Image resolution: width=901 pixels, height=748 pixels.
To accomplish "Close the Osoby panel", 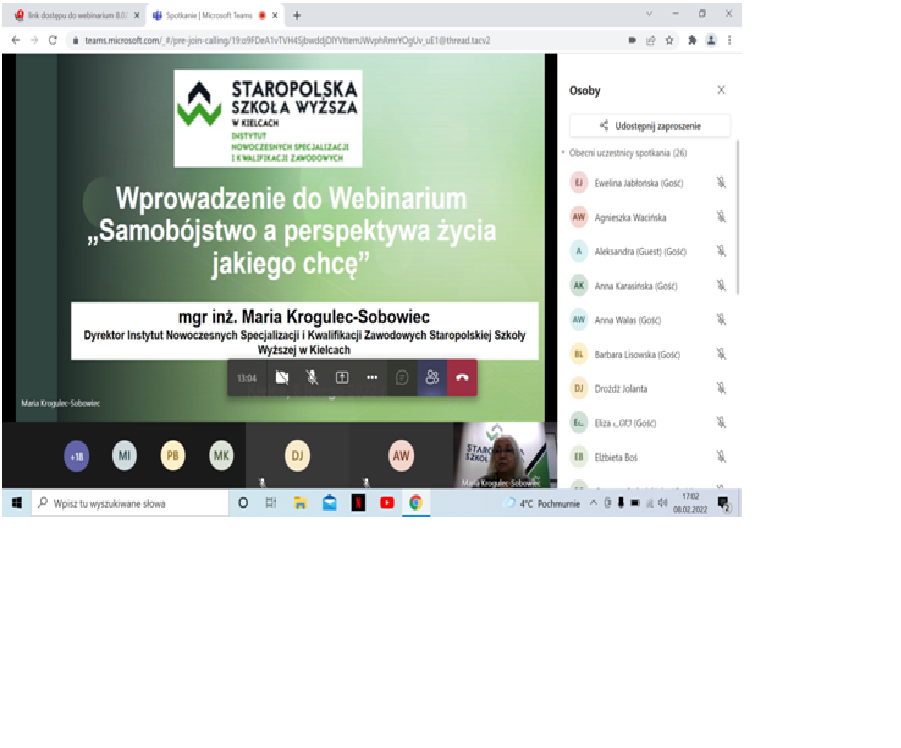I will click(x=721, y=90).
